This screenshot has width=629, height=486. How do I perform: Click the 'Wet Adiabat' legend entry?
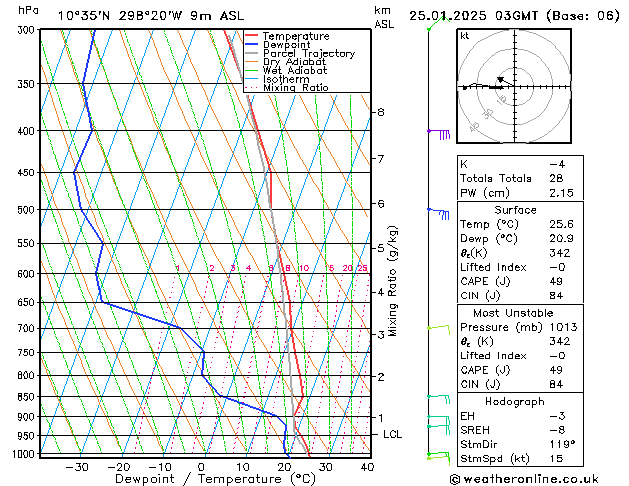(295, 71)
